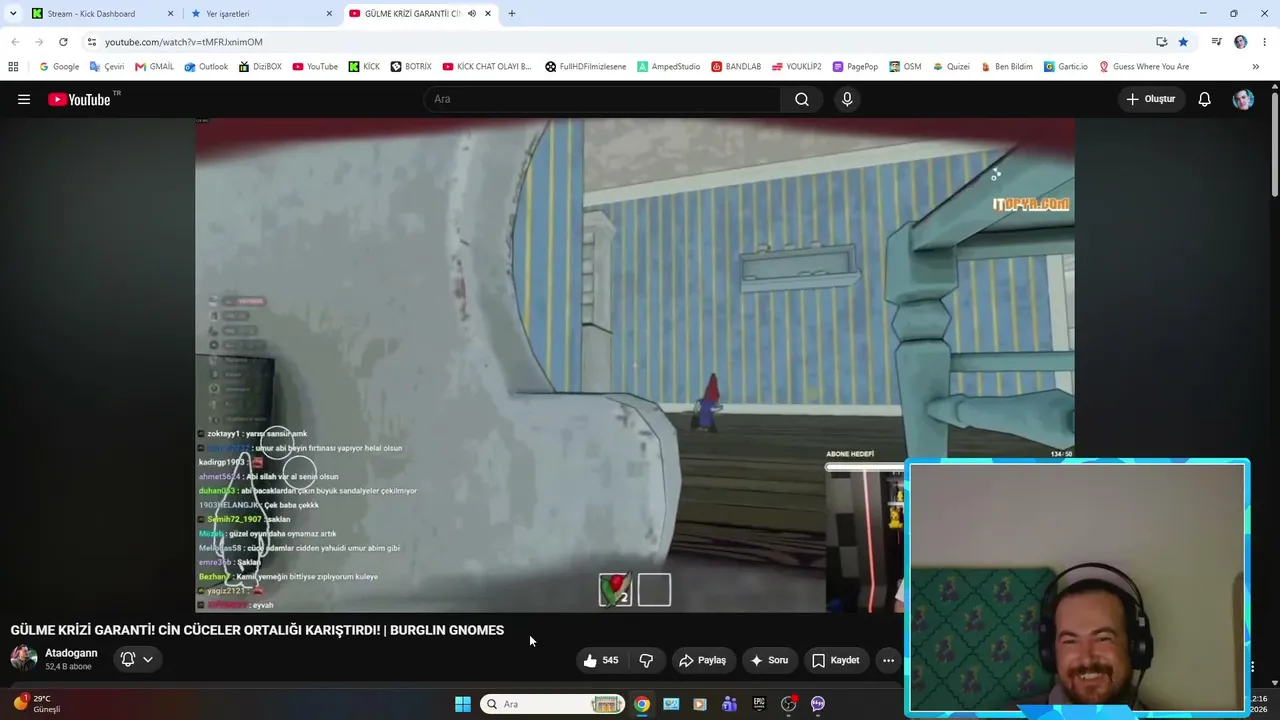1280x720 pixels.
Task: Click the Soru ask button
Action: [x=769, y=660]
